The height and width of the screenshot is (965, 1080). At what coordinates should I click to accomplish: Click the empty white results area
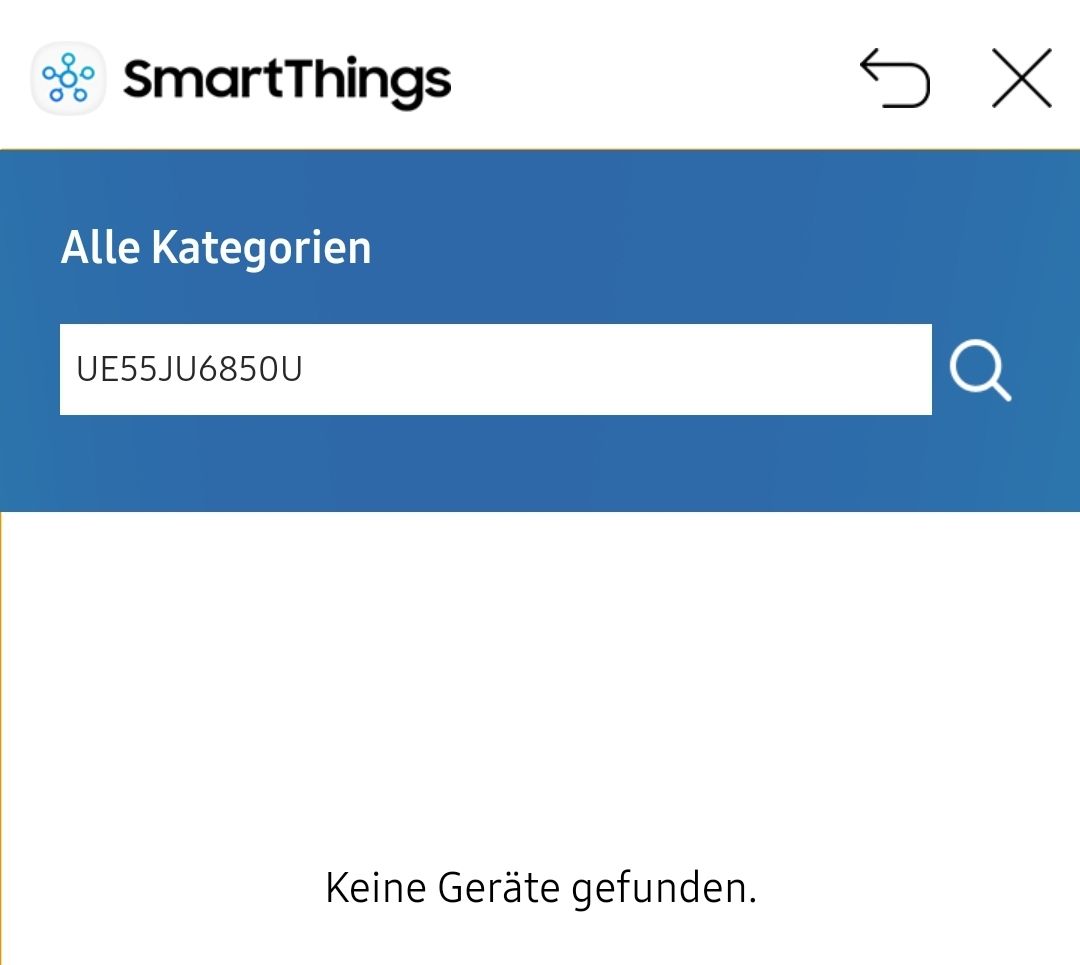pos(540,680)
